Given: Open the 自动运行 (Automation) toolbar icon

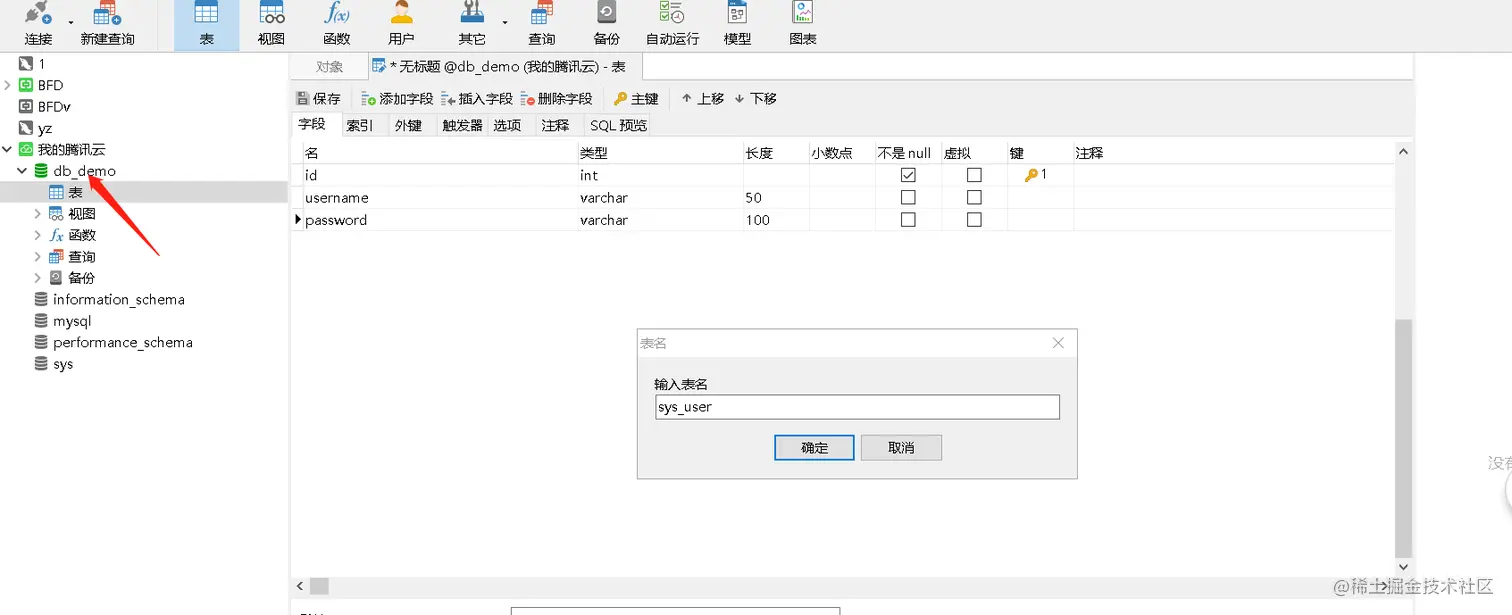Looking at the screenshot, I should (x=672, y=22).
